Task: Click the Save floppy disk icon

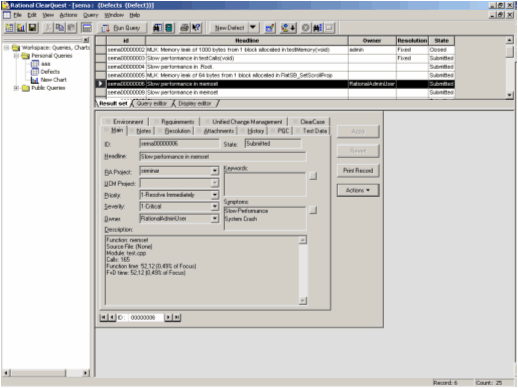Action: click(32, 28)
